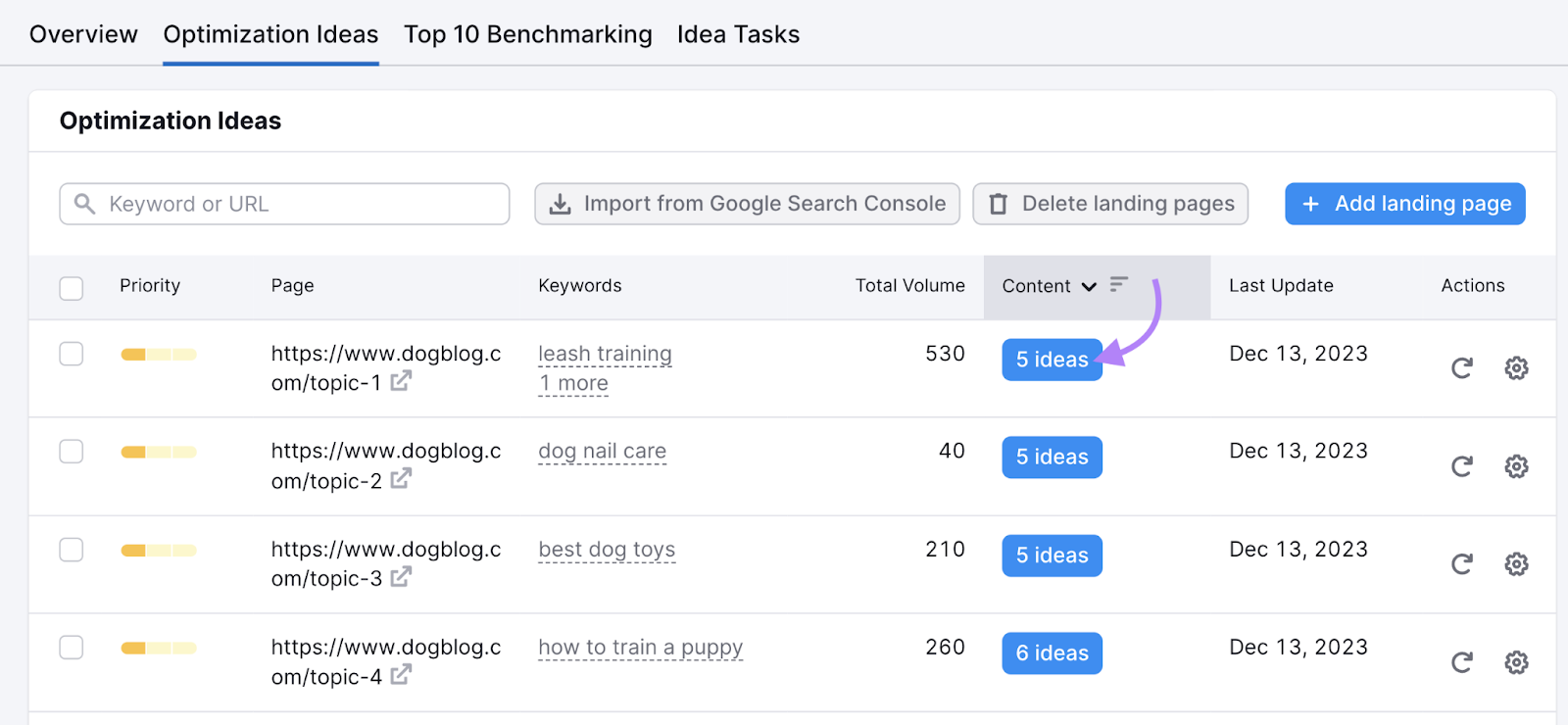This screenshot has width=1568, height=725.
Task: Switch to the Top 10 Benchmarking tab
Action: click(x=527, y=35)
